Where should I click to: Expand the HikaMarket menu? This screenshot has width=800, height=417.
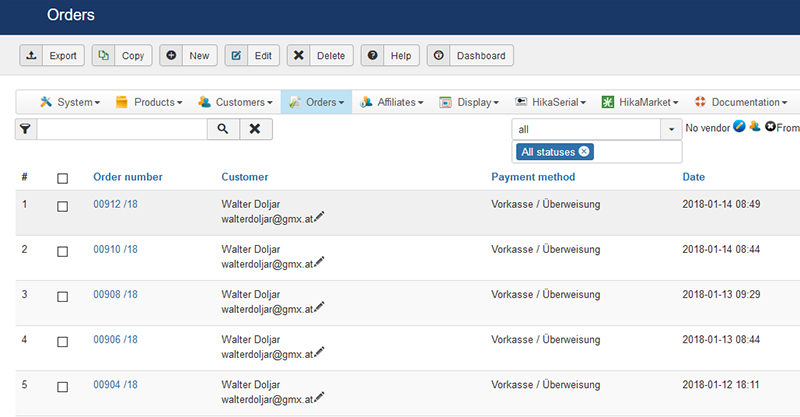click(x=641, y=102)
